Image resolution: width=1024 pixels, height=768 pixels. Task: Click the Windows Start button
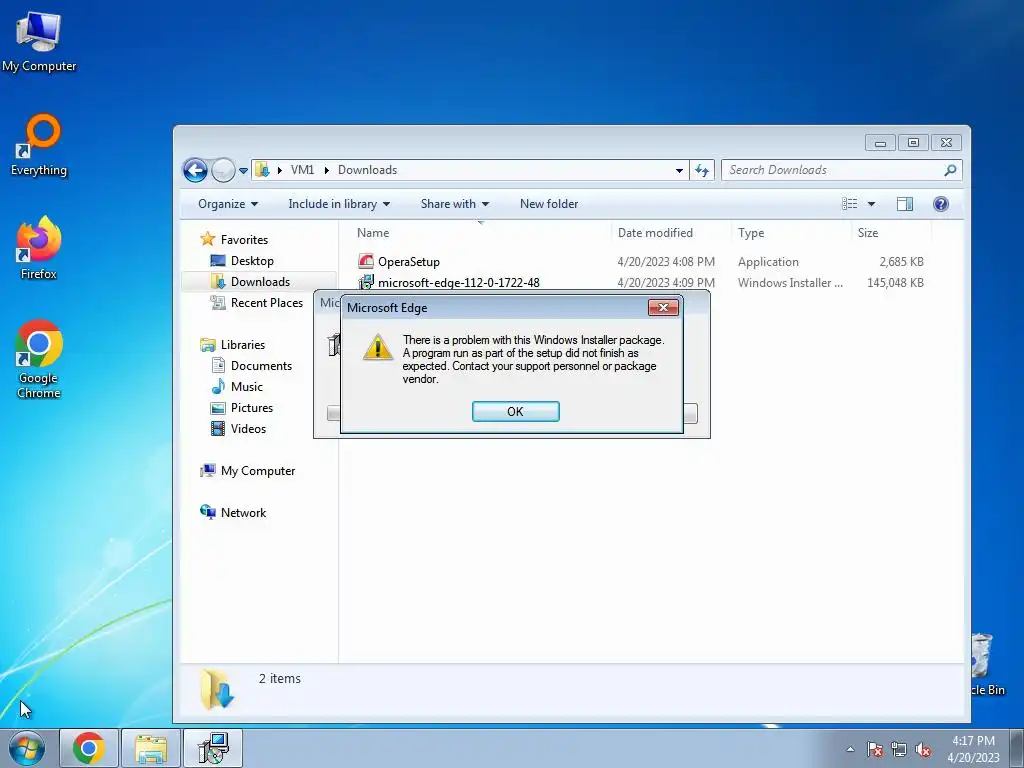point(27,748)
